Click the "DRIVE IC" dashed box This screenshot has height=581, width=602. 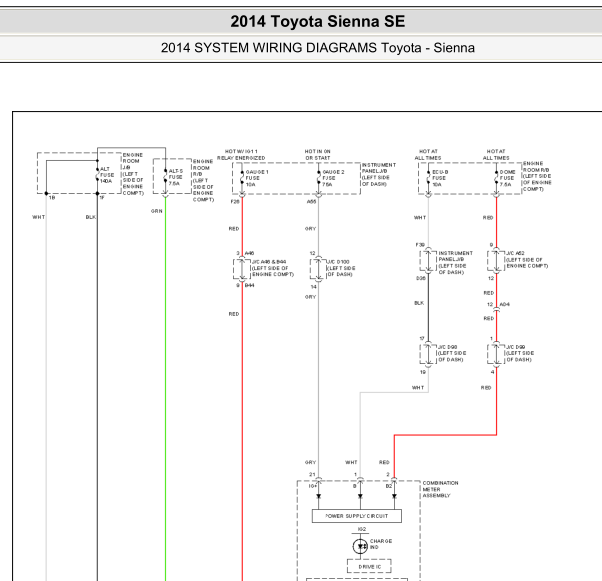click(x=369, y=566)
